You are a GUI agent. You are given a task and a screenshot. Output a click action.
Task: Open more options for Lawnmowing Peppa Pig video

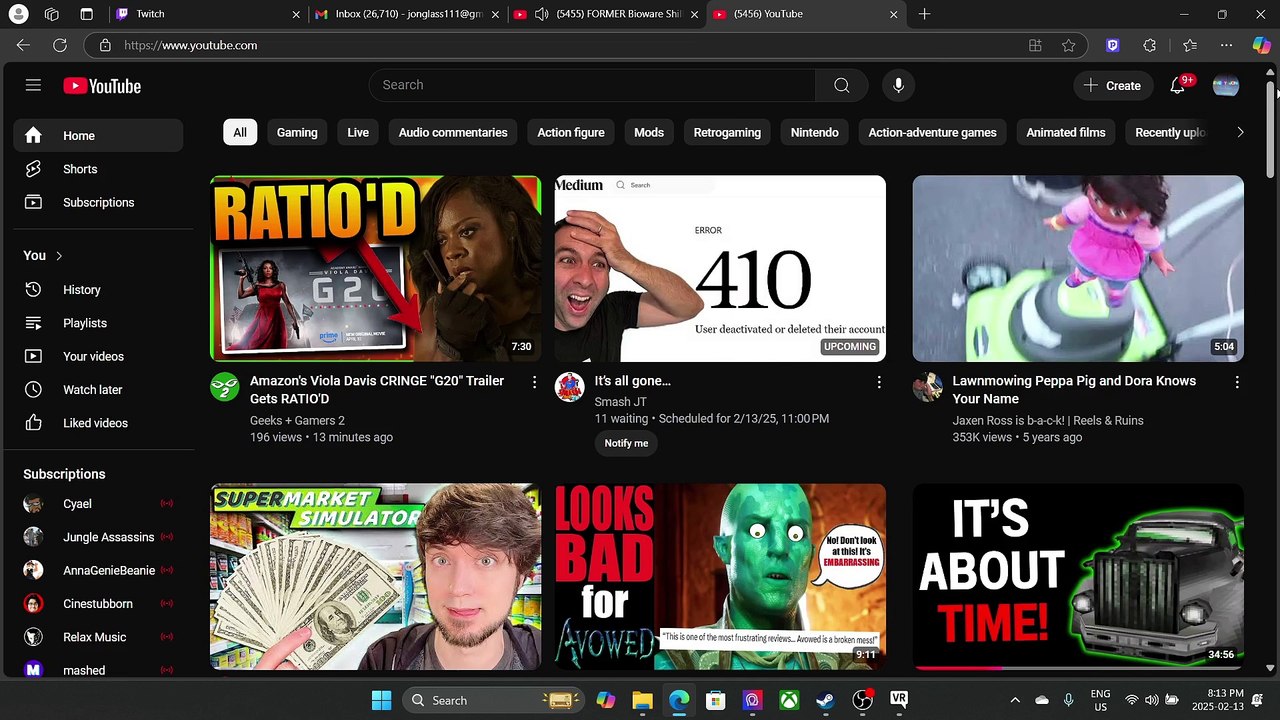[x=1237, y=382]
